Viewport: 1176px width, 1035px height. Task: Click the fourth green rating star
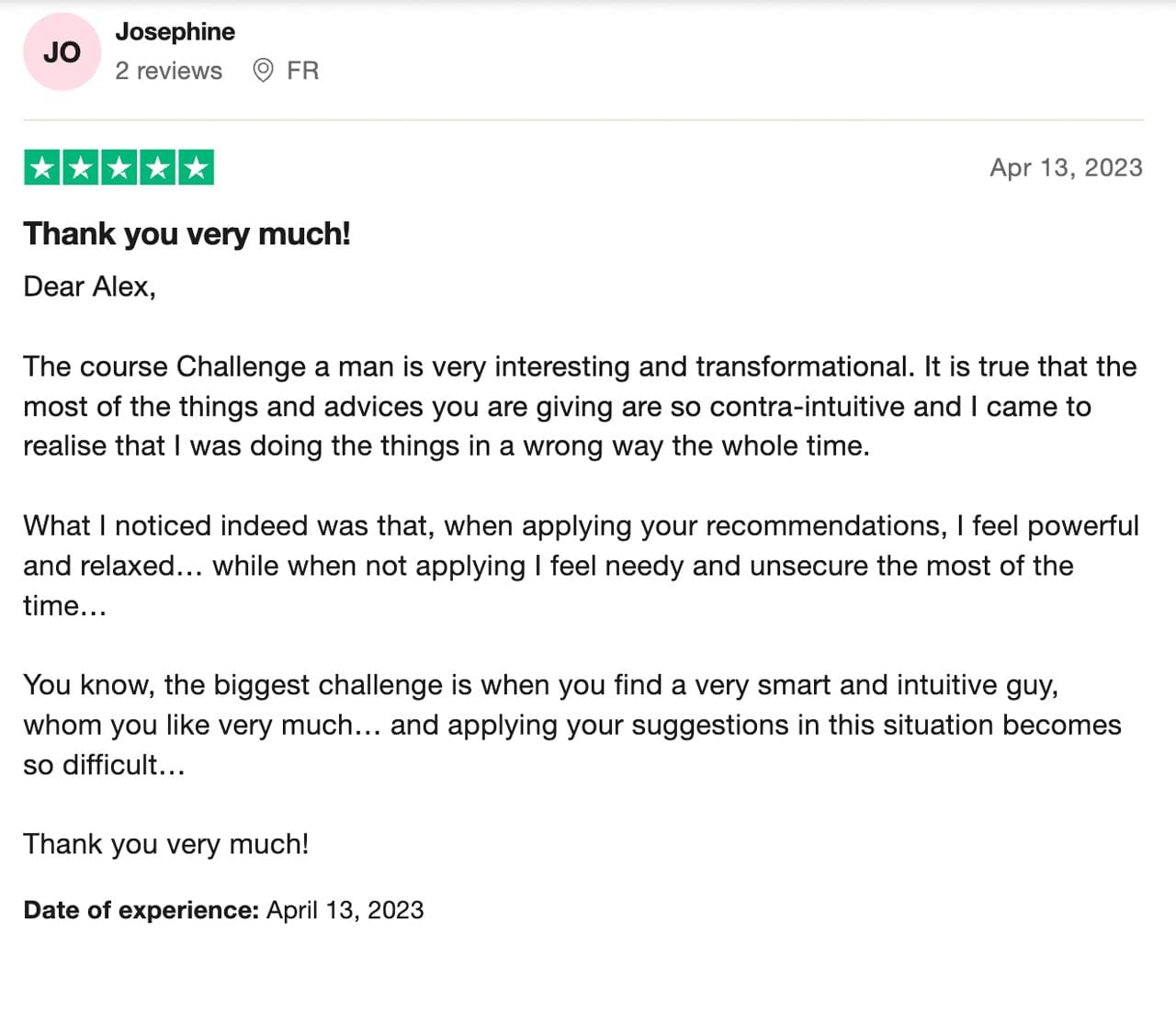tap(157, 167)
